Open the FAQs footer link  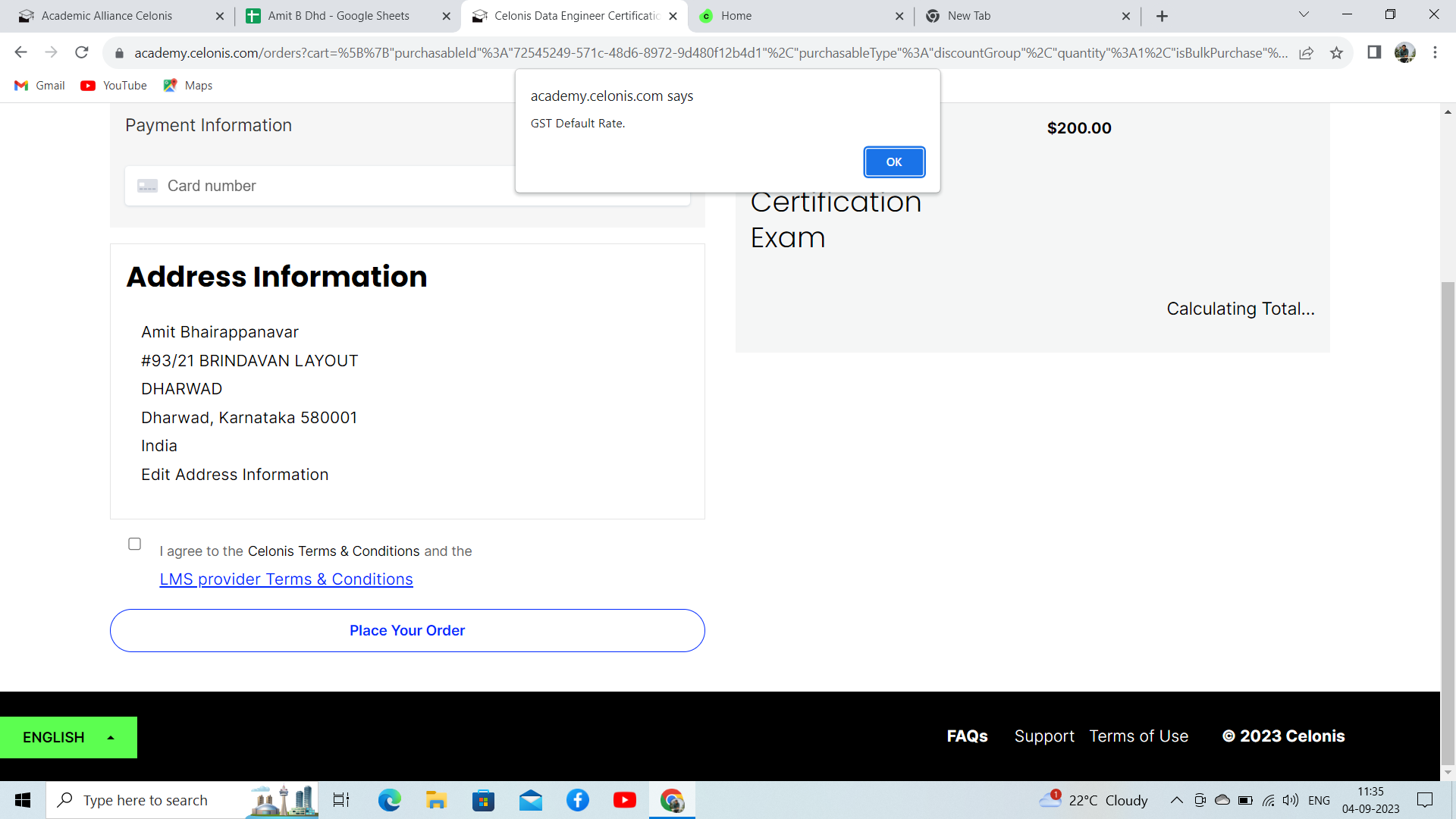[x=967, y=736]
